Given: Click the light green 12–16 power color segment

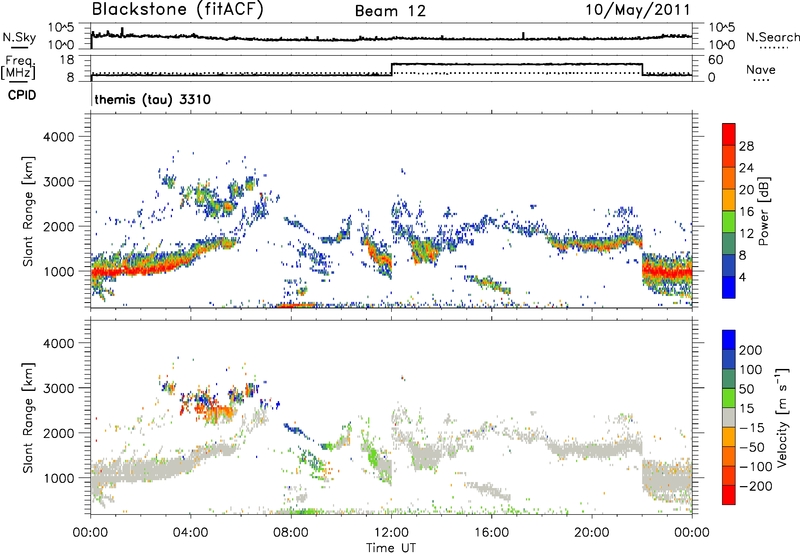Looking at the screenshot, I should pyautogui.click(x=729, y=222).
